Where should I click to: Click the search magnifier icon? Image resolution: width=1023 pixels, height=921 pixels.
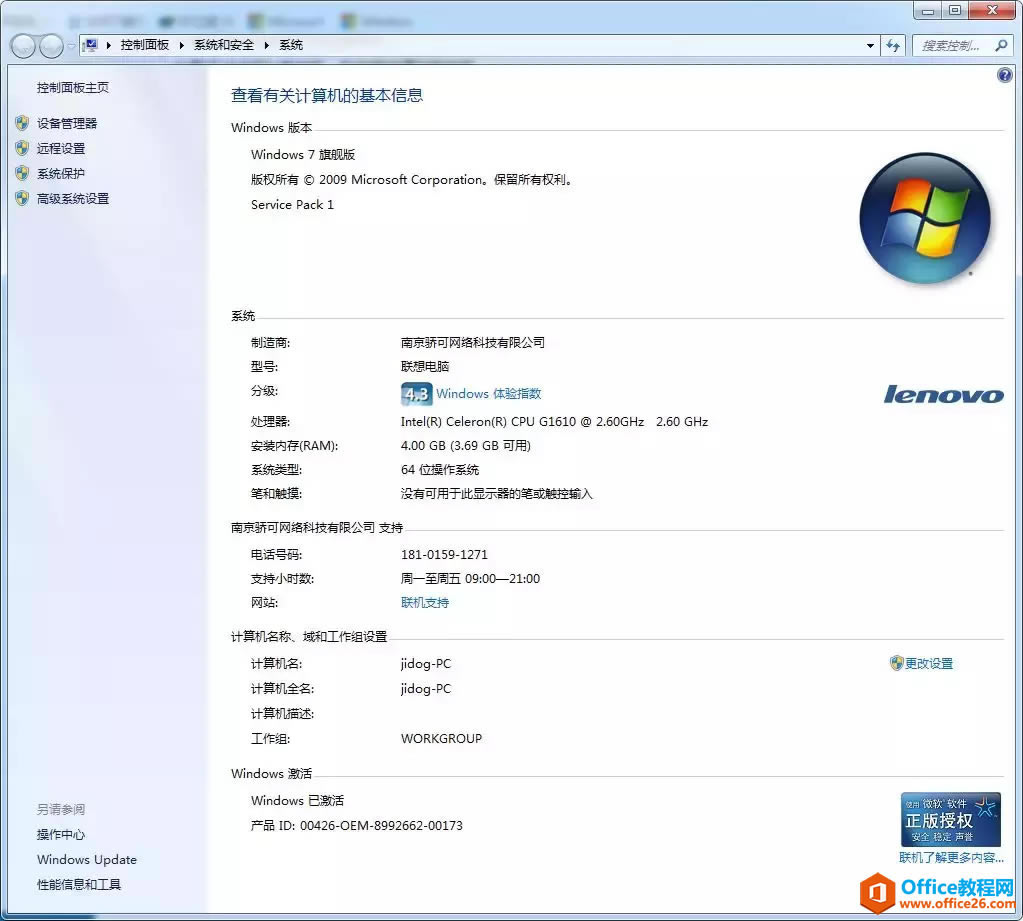tap(1001, 45)
